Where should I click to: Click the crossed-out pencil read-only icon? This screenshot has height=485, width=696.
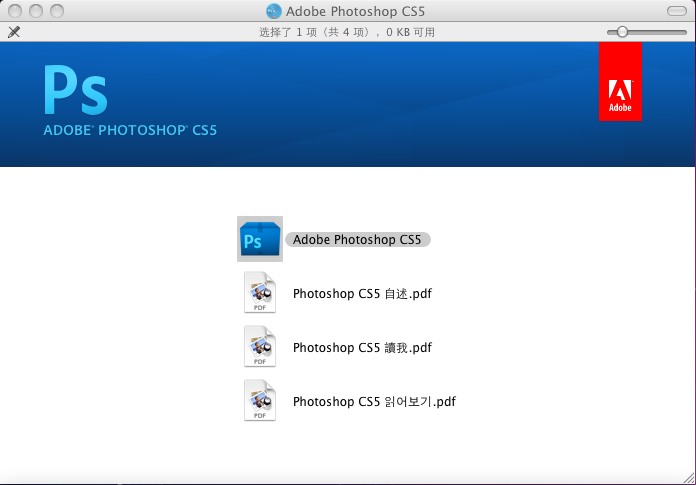click(x=14, y=32)
